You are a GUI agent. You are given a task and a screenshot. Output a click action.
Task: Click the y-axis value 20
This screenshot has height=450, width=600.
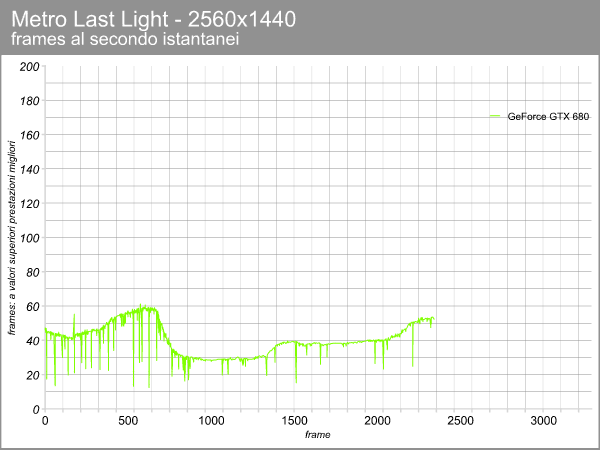pyautogui.click(x=33, y=375)
